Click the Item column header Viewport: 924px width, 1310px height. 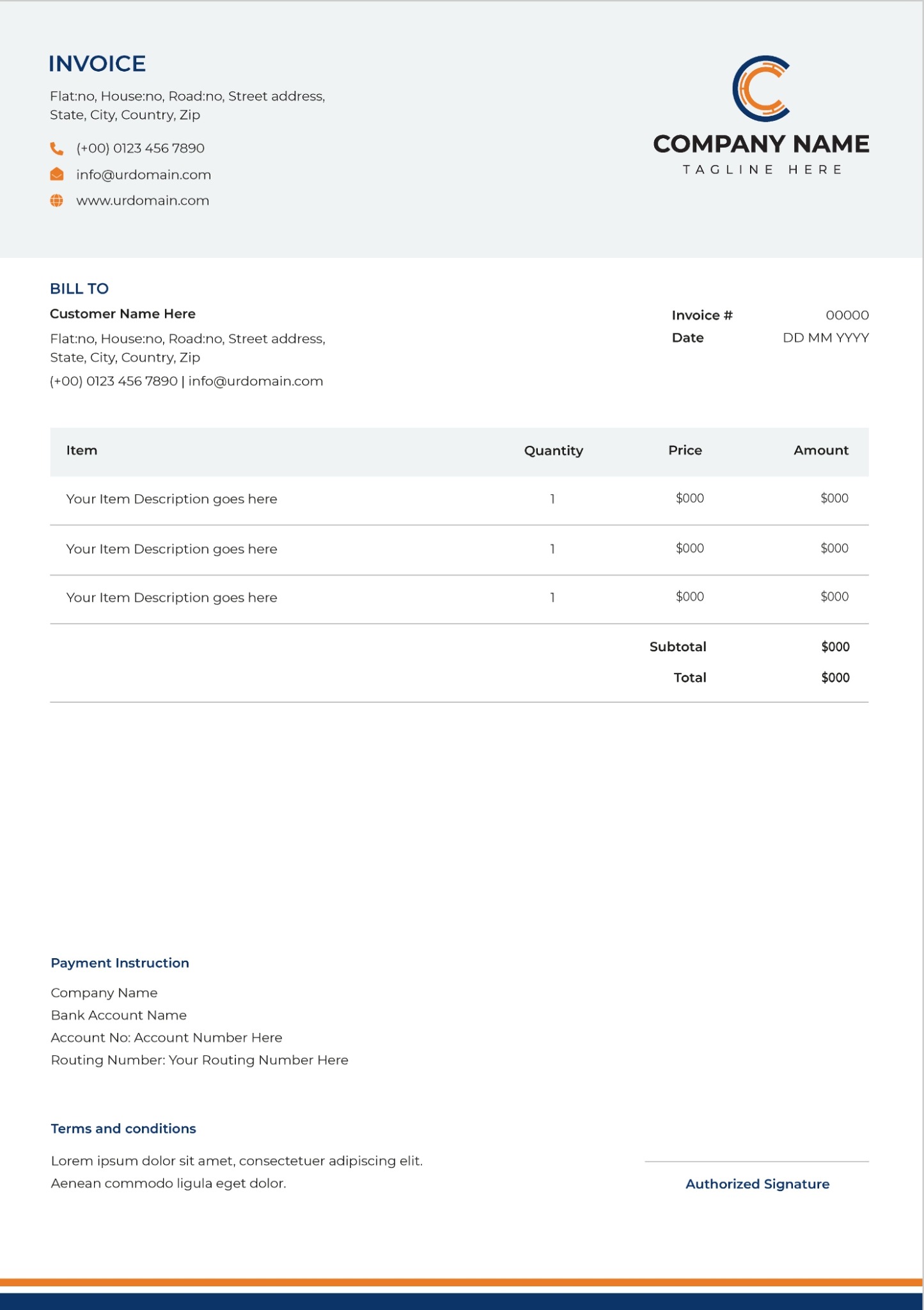pyautogui.click(x=82, y=450)
